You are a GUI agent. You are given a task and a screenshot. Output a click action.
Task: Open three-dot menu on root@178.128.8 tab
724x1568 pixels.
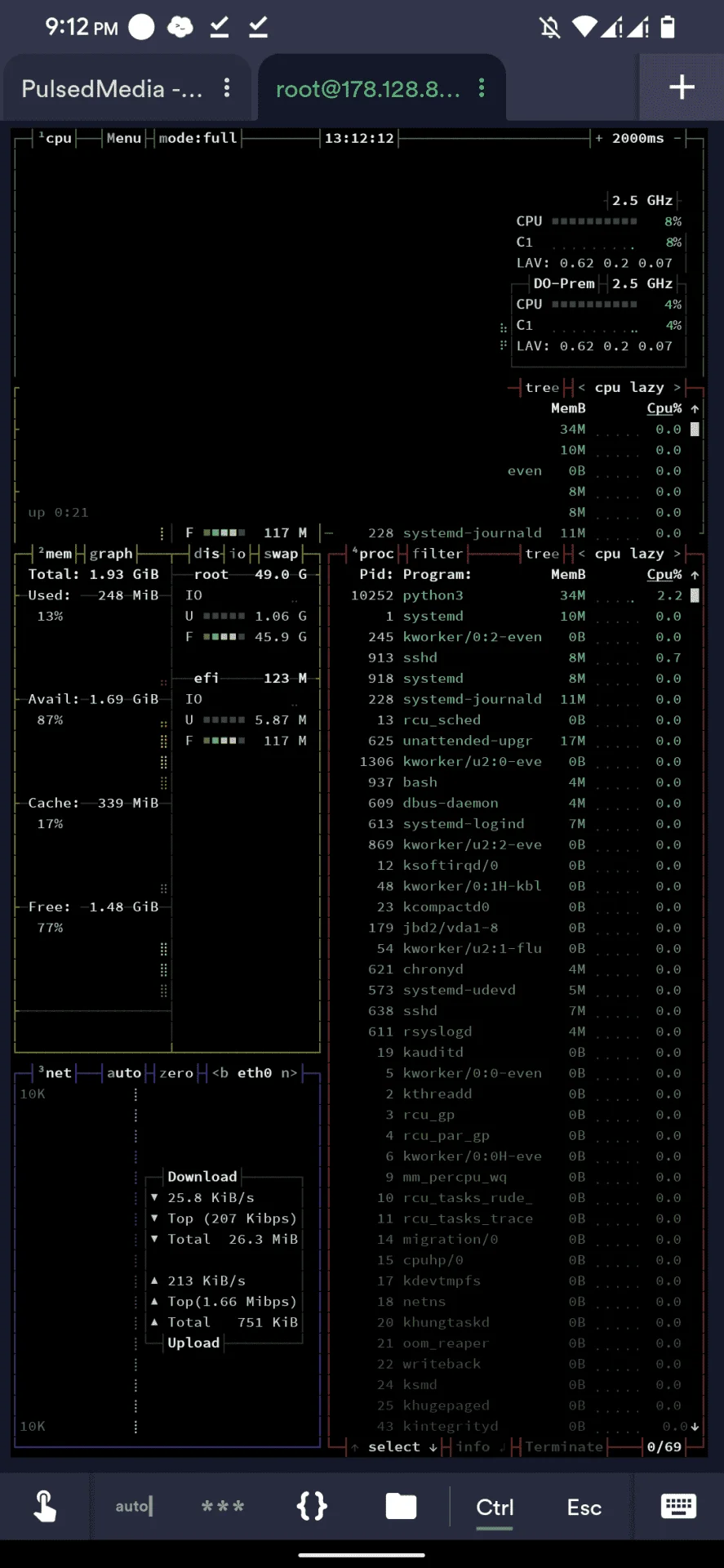[482, 87]
